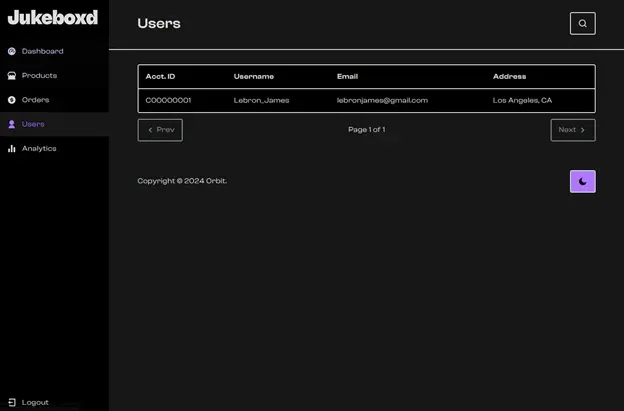Open the search magnifier button
Screen dimensions: 624x411
583,23
